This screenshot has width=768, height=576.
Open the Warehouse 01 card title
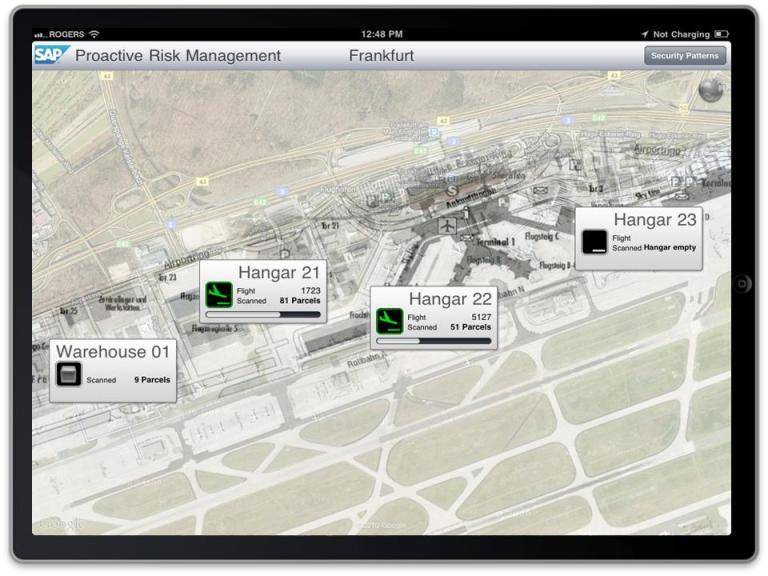[x=115, y=352]
